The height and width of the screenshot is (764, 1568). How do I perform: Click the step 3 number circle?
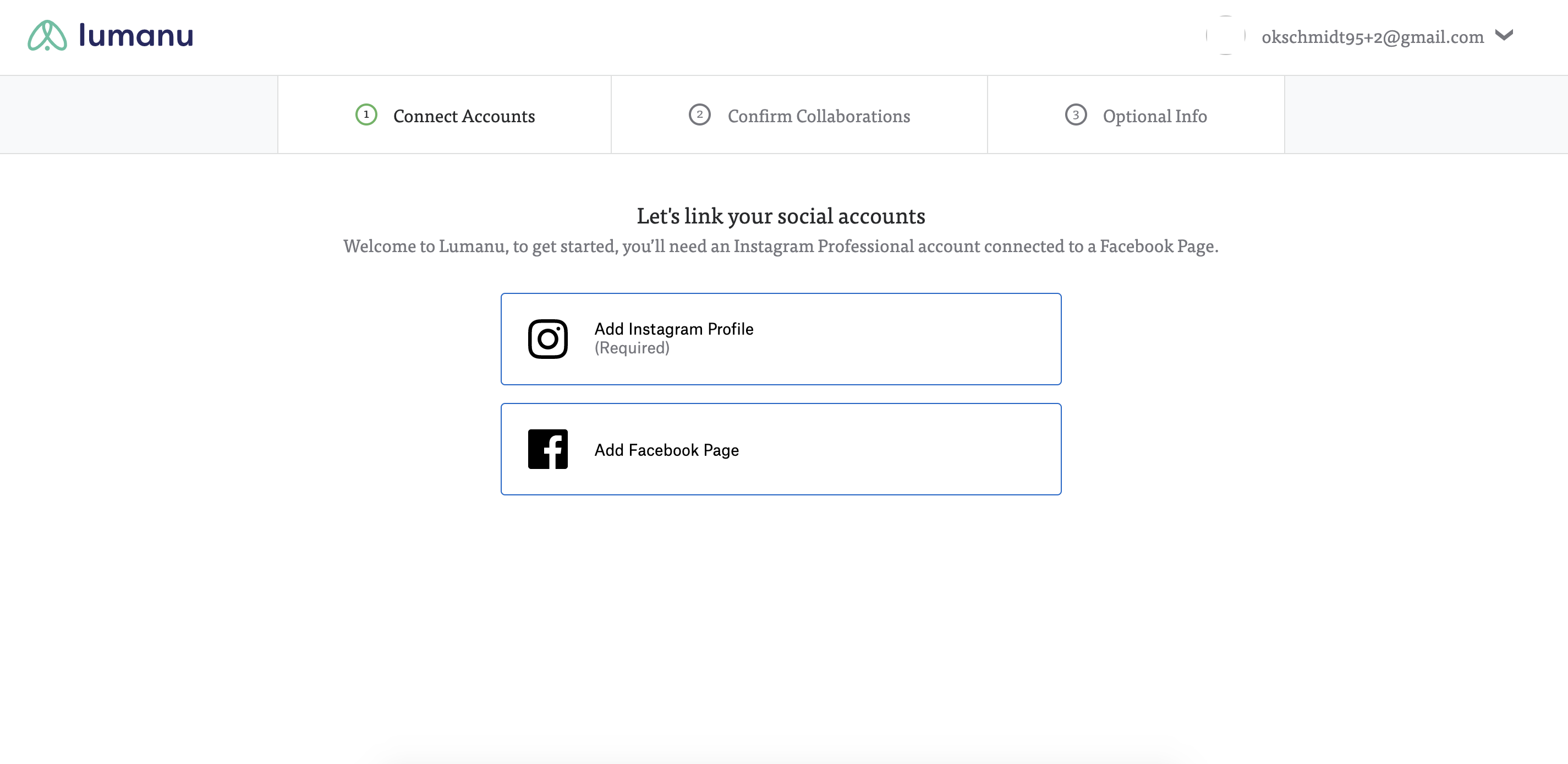tap(1076, 114)
